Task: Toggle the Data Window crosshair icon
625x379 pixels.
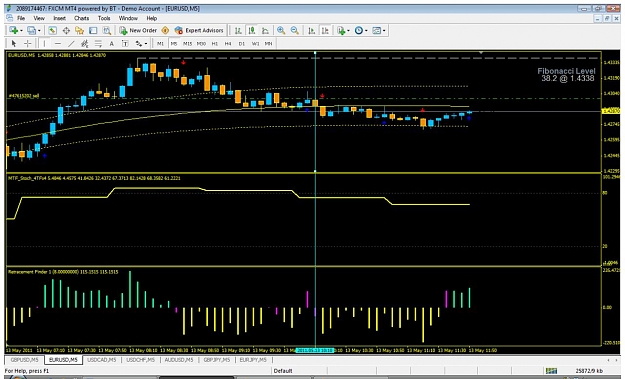Action: pyautogui.click(x=66, y=30)
